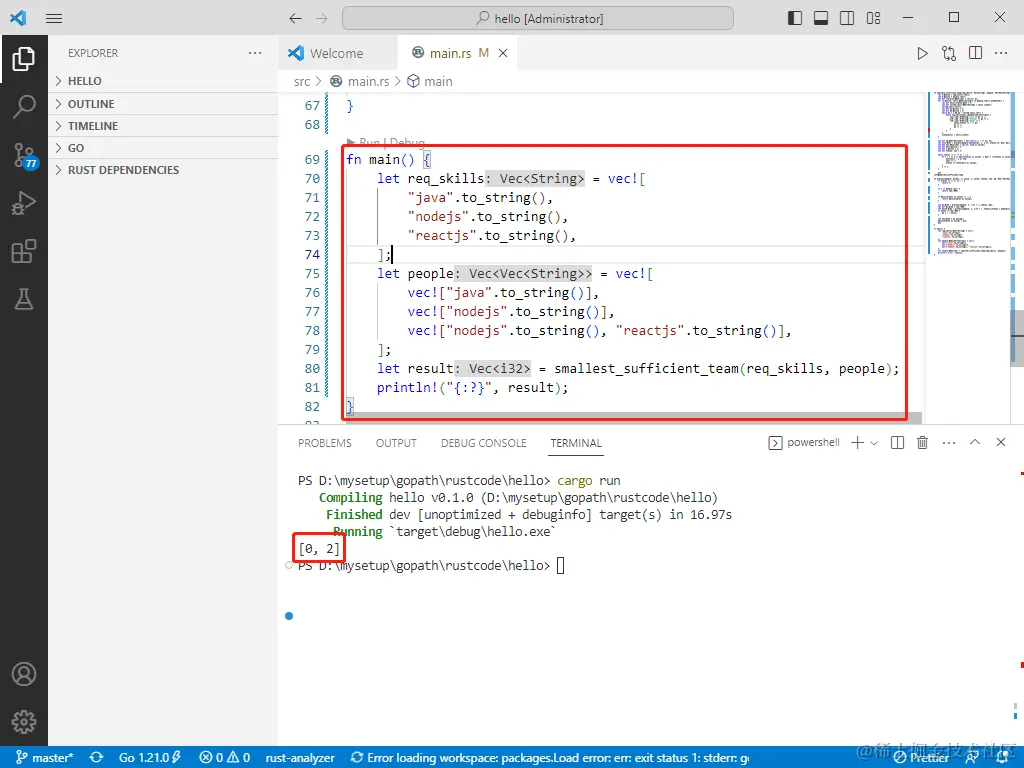Click the editor minimap
The image size is (1024, 768).
[x=968, y=173]
